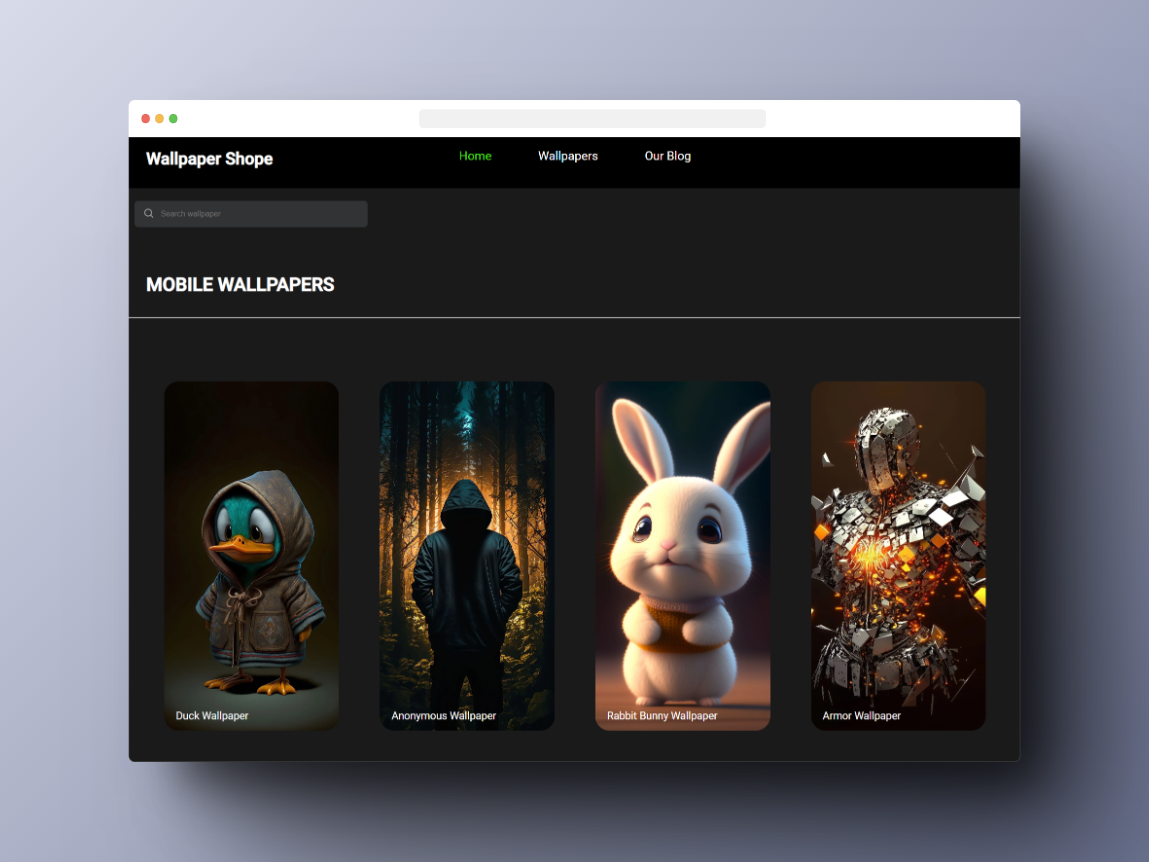Click the yellow traffic light button
1149x862 pixels.
click(159, 117)
